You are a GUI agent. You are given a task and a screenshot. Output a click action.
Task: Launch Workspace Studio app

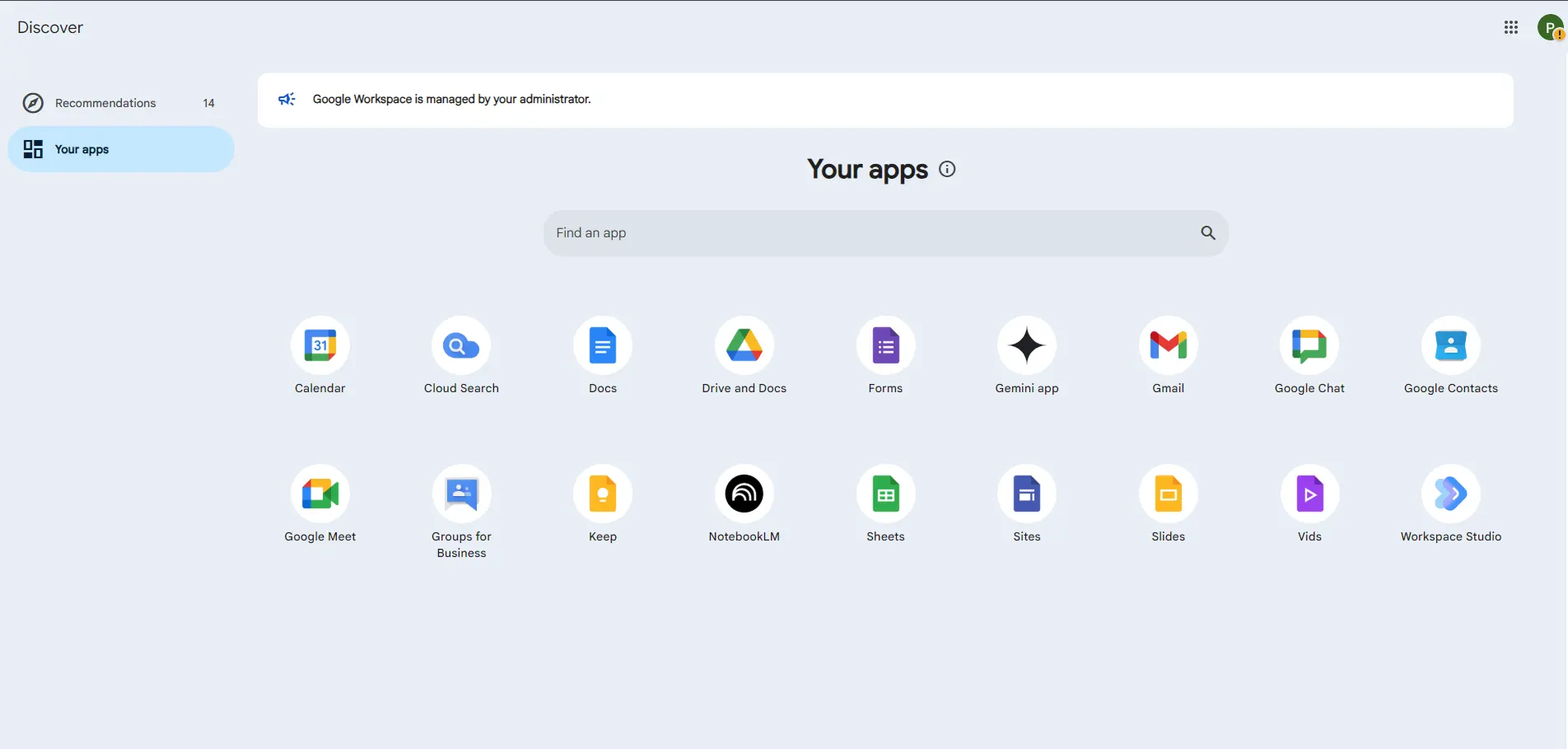tap(1451, 494)
